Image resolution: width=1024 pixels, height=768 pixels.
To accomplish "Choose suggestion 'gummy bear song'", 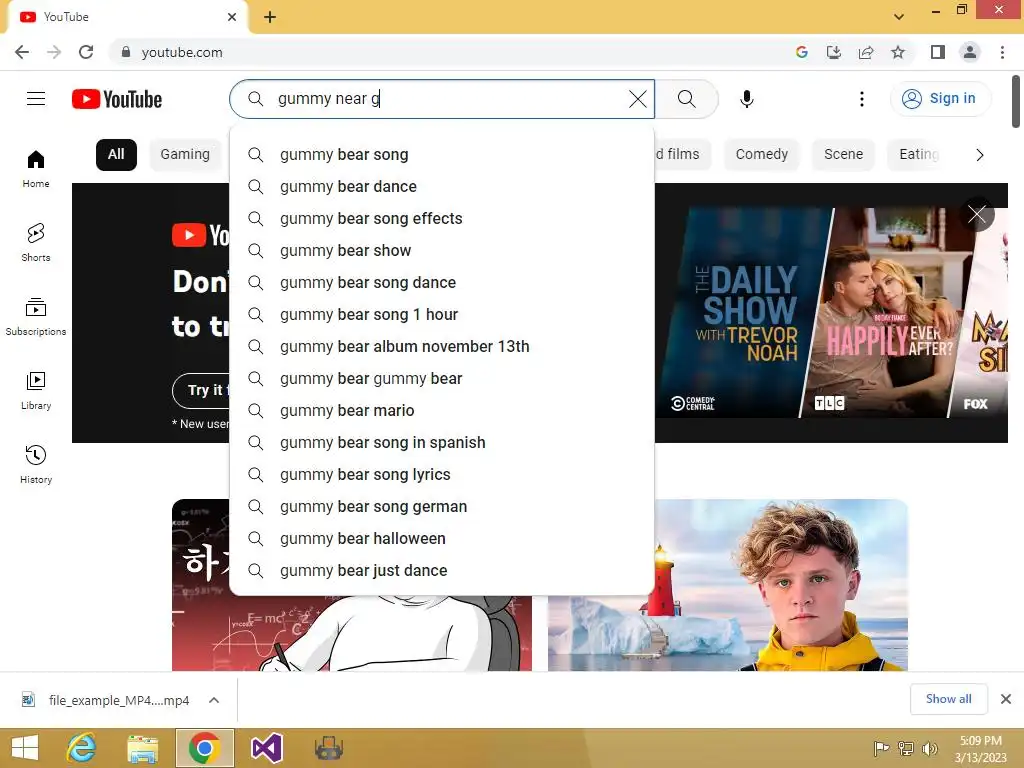I will pyautogui.click(x=442, y=155).
